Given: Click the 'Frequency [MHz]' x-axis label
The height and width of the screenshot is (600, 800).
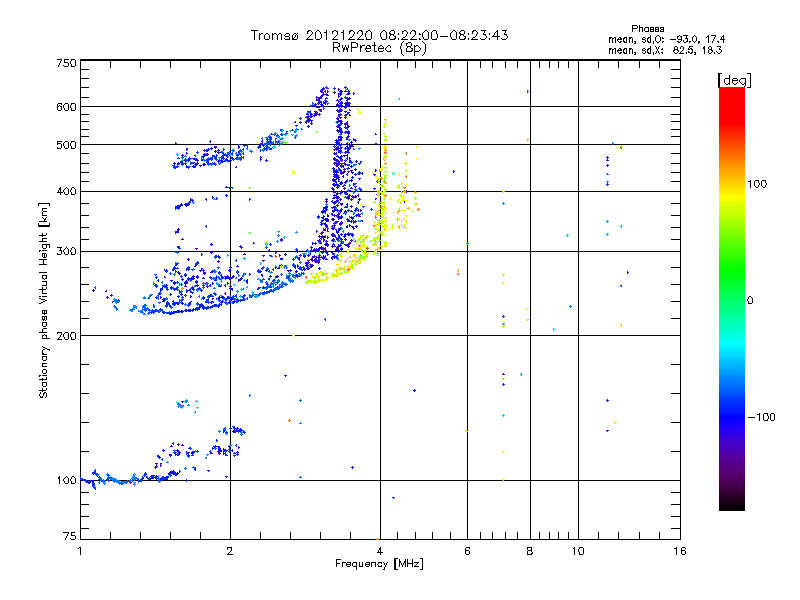Looking at the screenshot, I should (x=379, y=564).
